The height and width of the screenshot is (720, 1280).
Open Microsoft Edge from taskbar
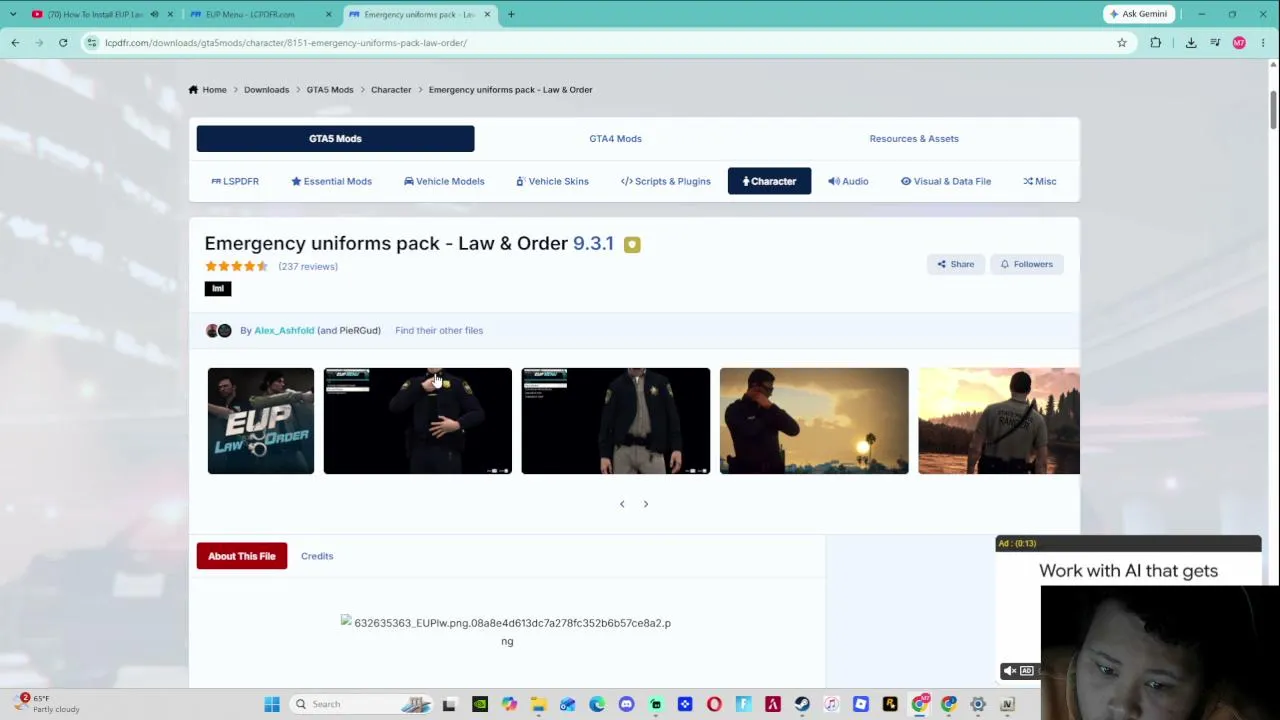tap(597, 704)
